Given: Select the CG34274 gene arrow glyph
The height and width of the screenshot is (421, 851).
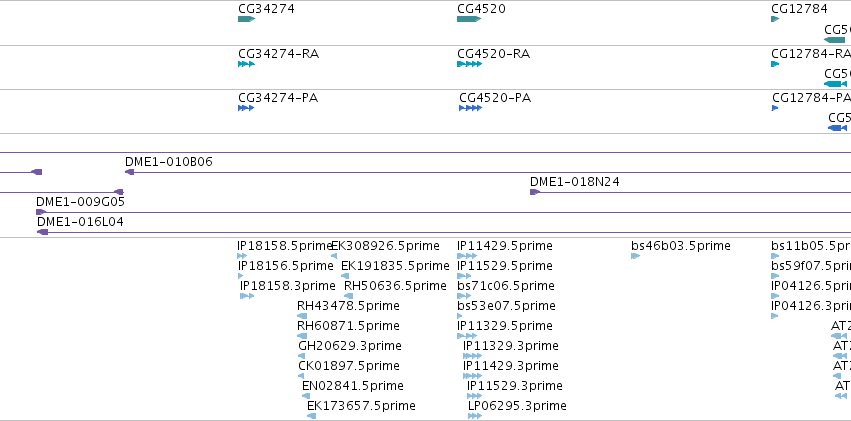Looking at the screenshot, I should 246,19.
